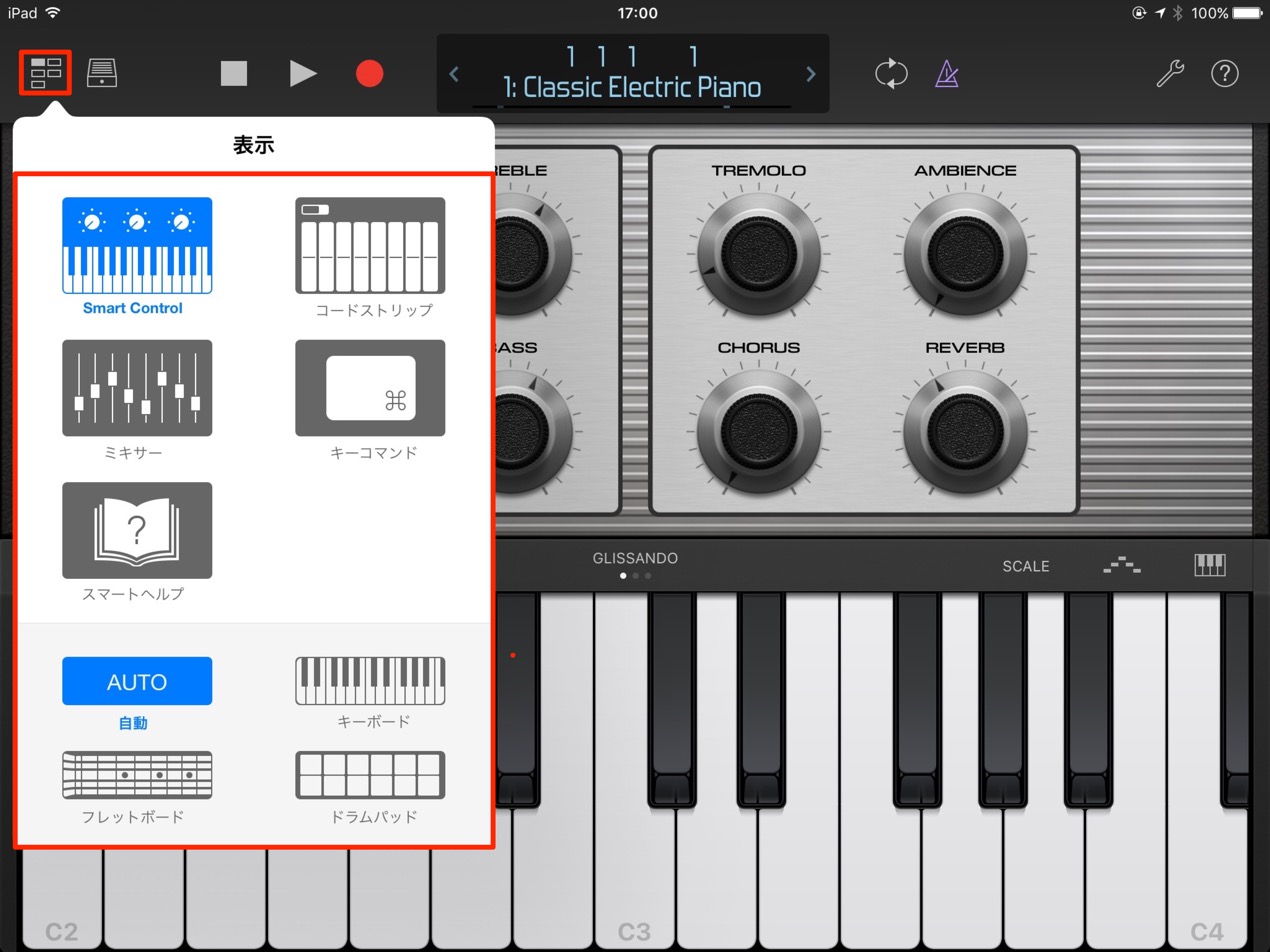Select the ミキサー view
Image resolution: width=1270 pixels, height=952 pixels.
coord(137,399)
